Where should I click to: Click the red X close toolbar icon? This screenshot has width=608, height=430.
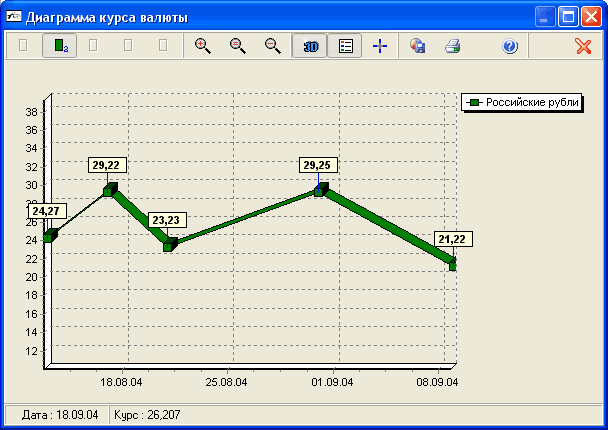pos(583,46)
